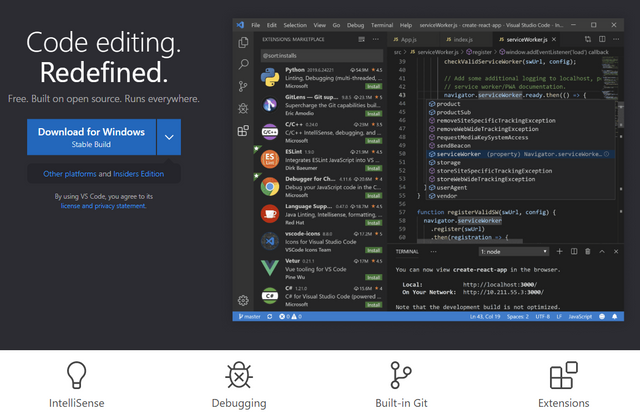The height and width of the screenshot is (419, 640).
Task: Click the C# extension logo
Action: tap(270, 295)
